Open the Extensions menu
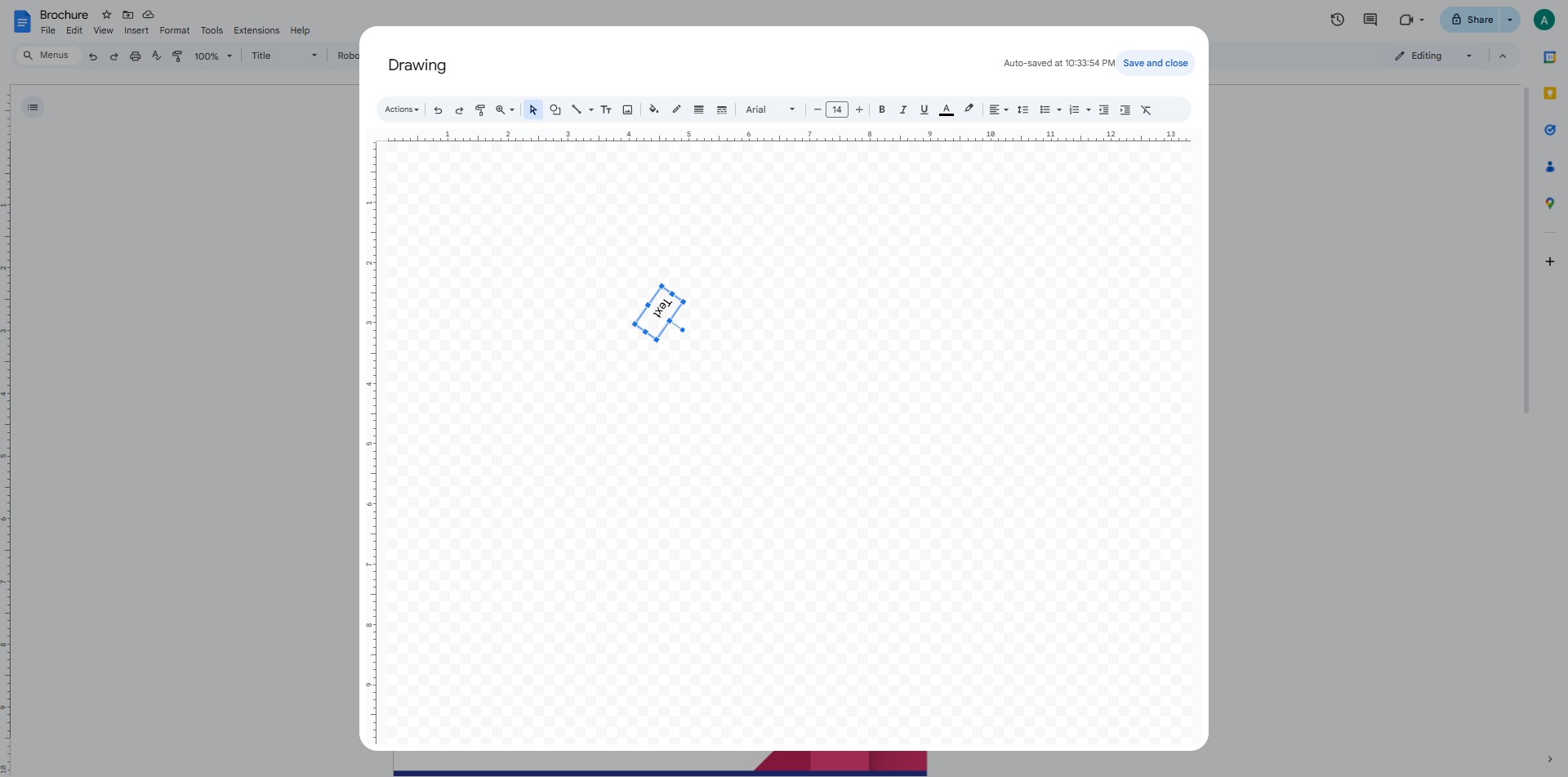The width and height of the screenshot is (1568, 777). [x=256, y=30]
